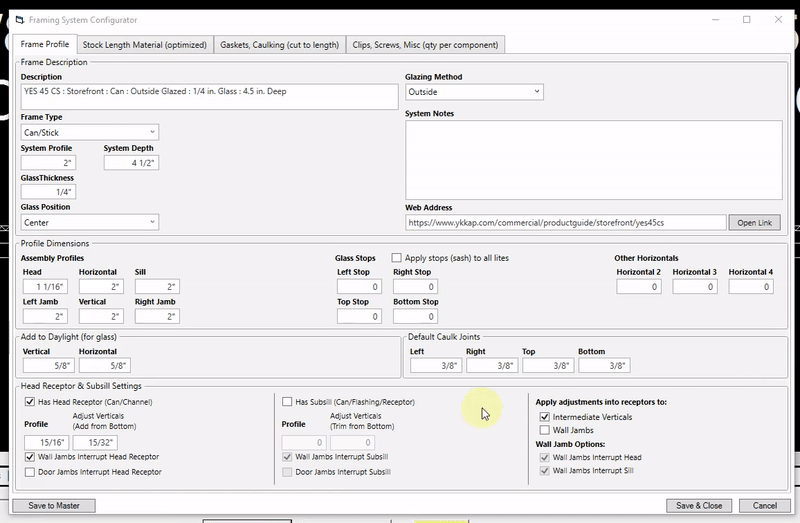
Task: Click inside the System Notes box
Action: coord(593,160)
